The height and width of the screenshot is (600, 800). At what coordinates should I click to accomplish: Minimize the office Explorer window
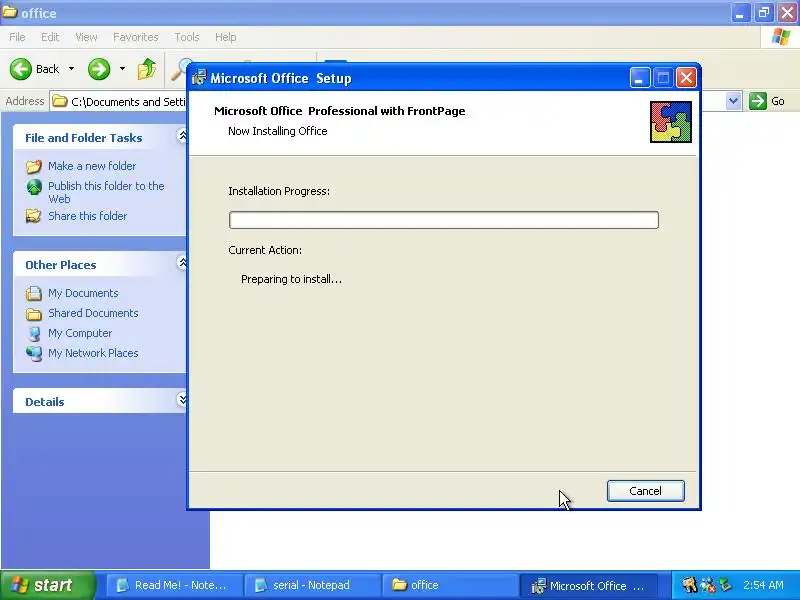(x=740, y=13)
